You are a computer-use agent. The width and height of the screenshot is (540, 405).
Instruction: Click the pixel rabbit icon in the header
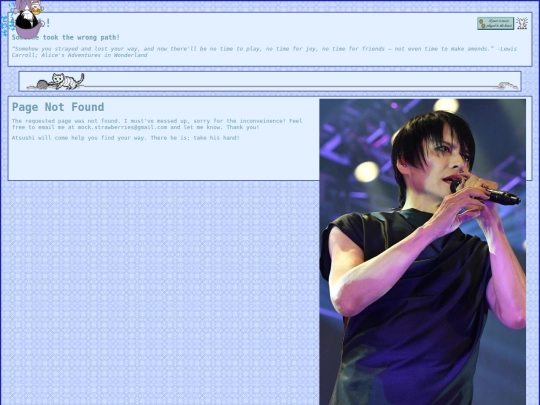(522, 23)
